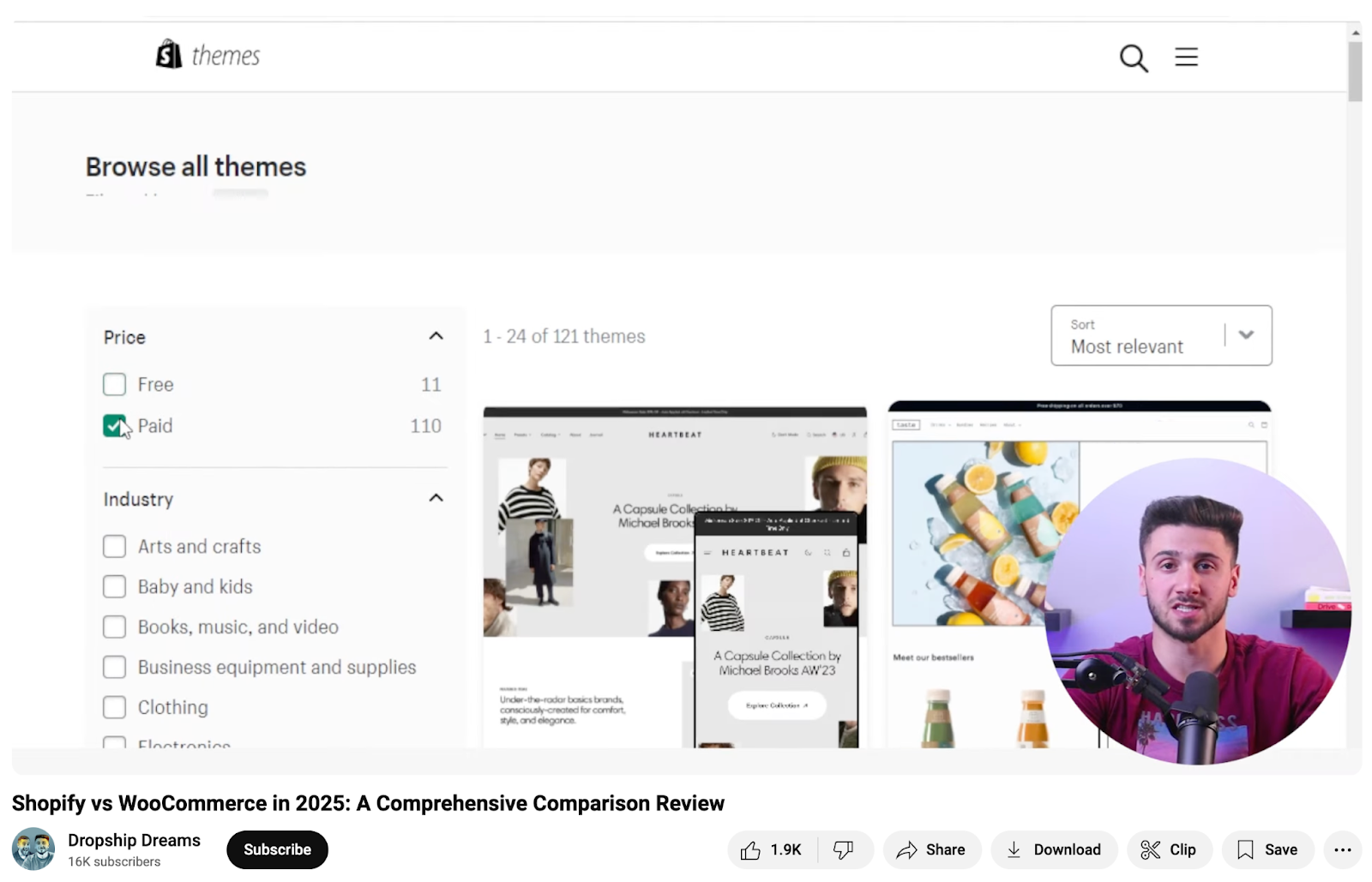Enable the Free price filter
The image size is (1372, 882).
click(114, 384)
